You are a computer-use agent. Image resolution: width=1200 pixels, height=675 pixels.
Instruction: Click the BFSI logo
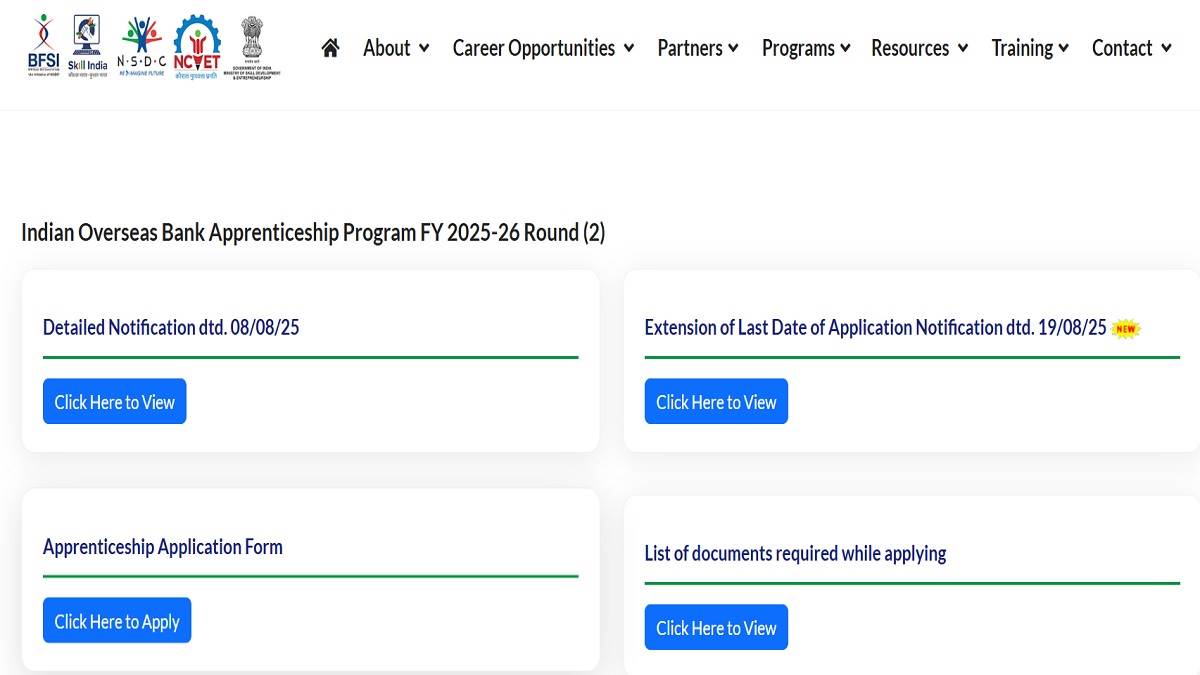43,46
